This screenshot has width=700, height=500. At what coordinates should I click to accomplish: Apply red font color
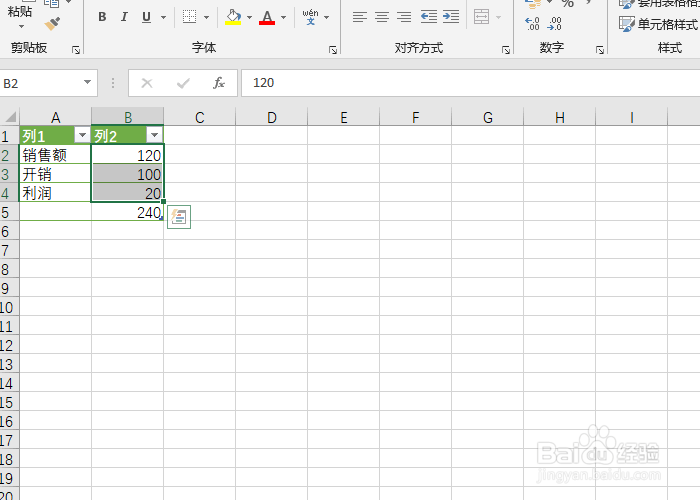coord(267,17)
